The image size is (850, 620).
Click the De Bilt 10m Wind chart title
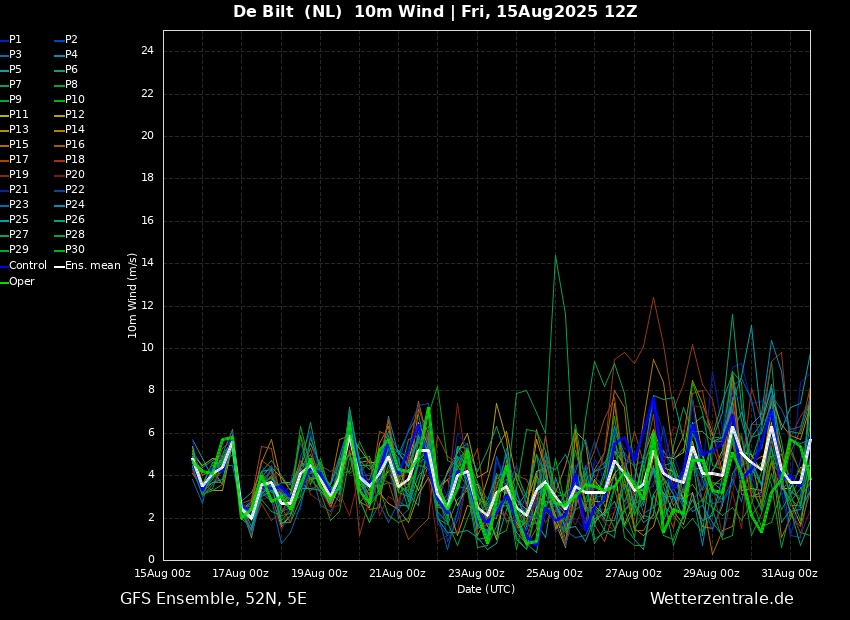[435, 12]
